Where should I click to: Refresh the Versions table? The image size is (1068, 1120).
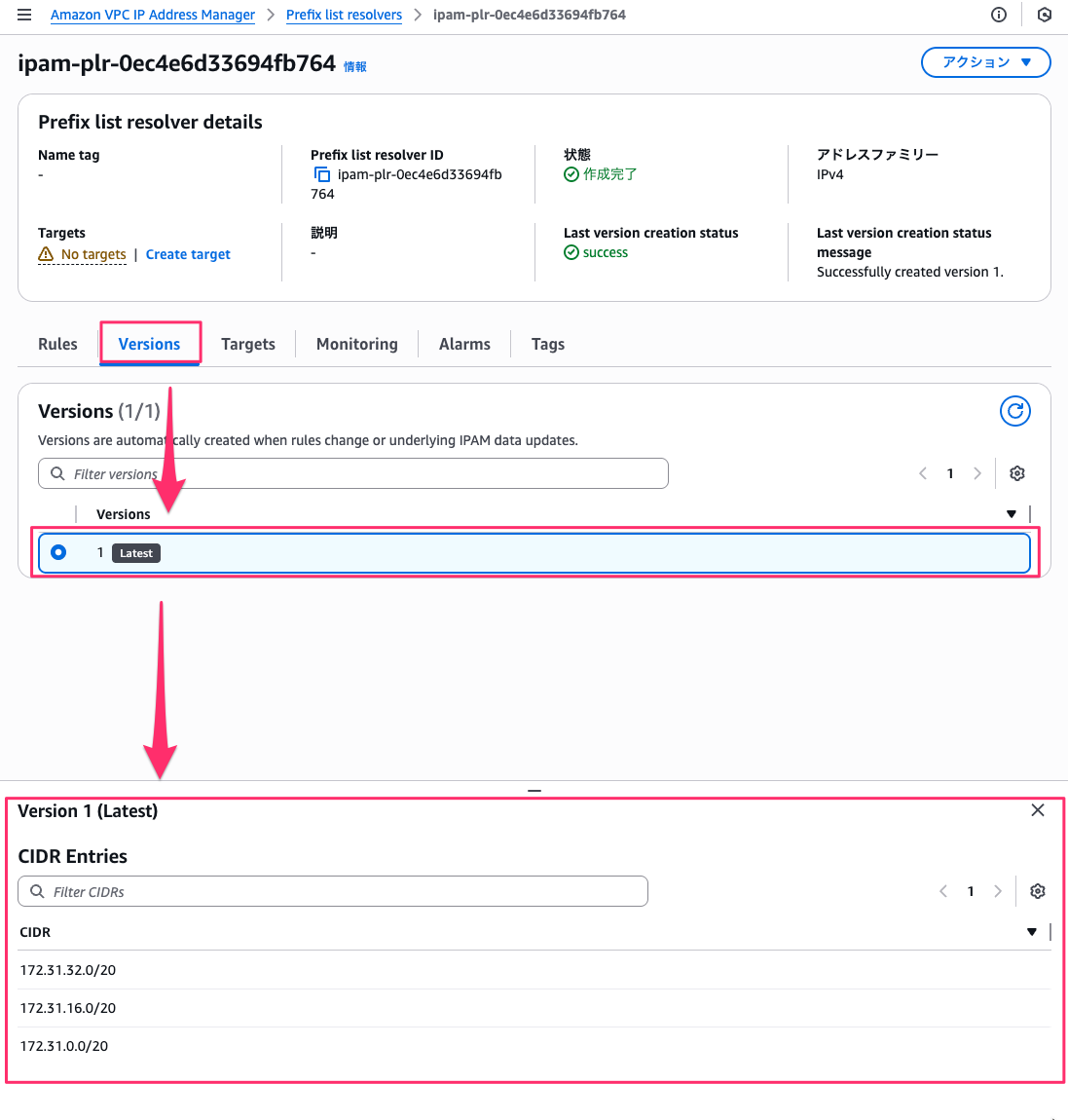[1014, 411]
